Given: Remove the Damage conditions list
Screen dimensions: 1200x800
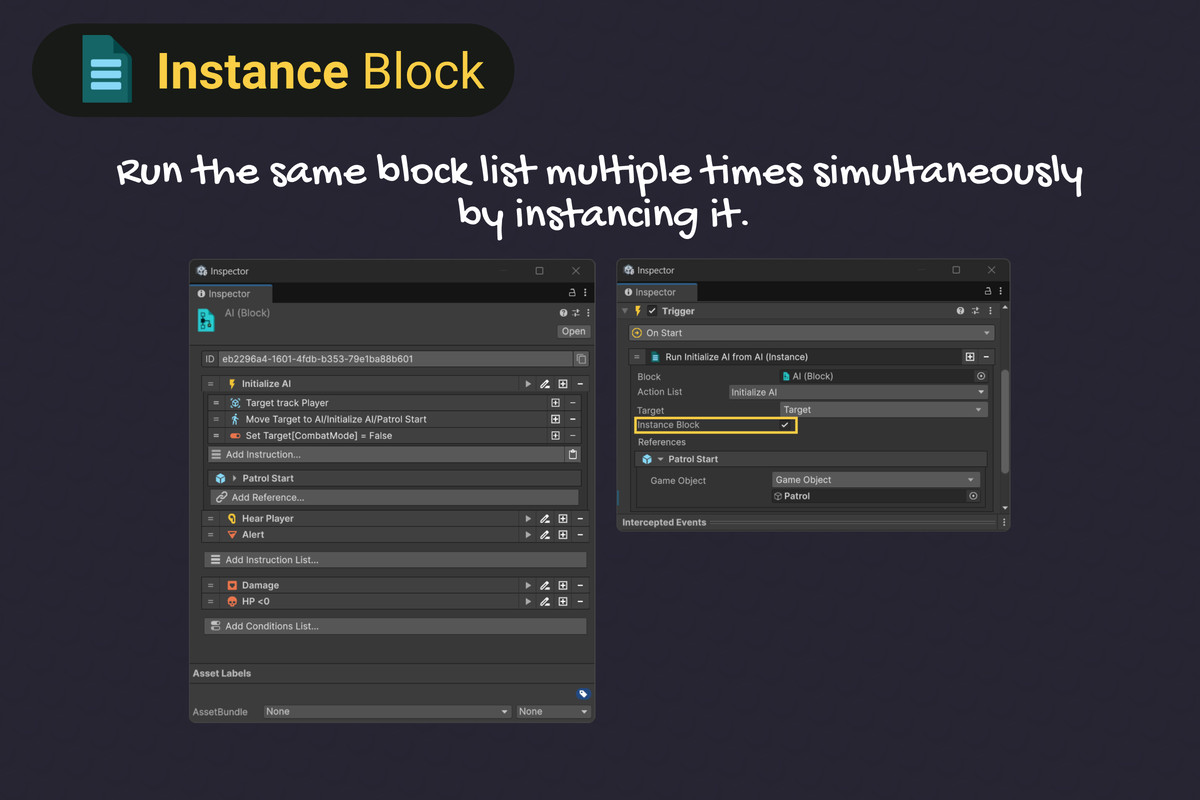Looking at the screenshot, I should (x=580, y=585).
